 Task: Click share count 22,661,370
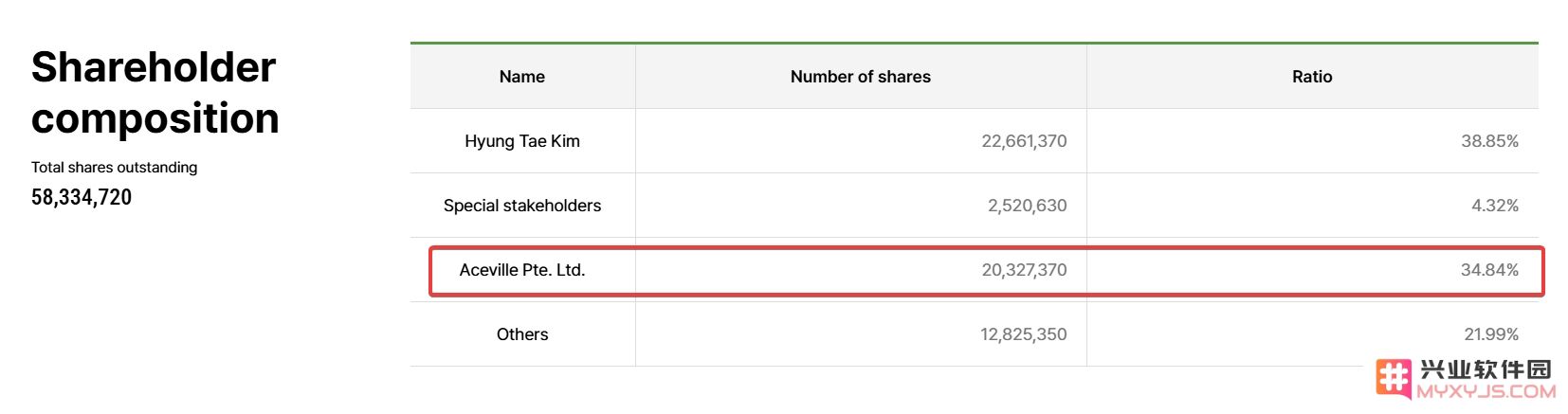pos(1024,141)
